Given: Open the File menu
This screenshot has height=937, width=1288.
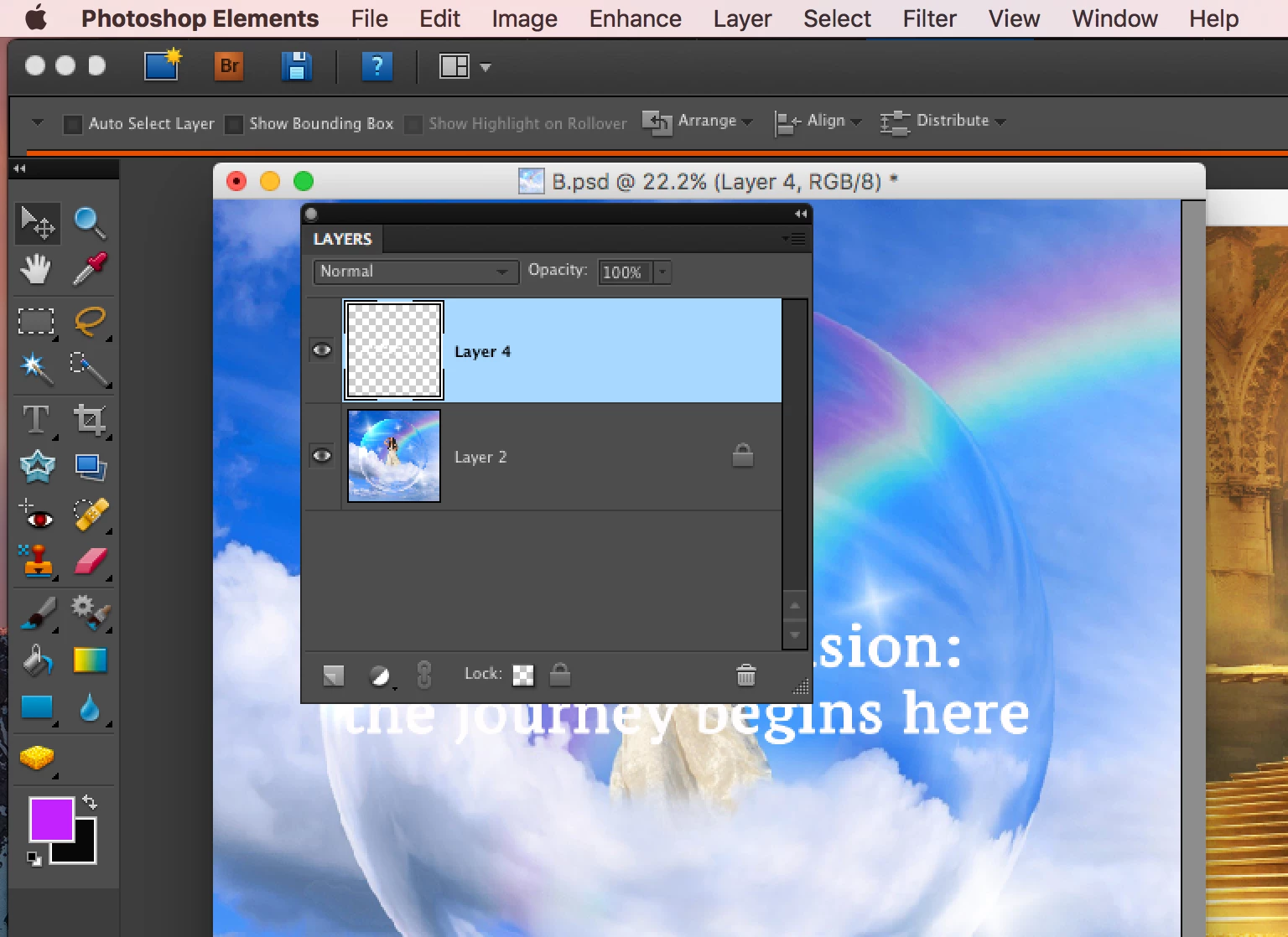Looking at the screenshot, I should [x=370, y=18].
